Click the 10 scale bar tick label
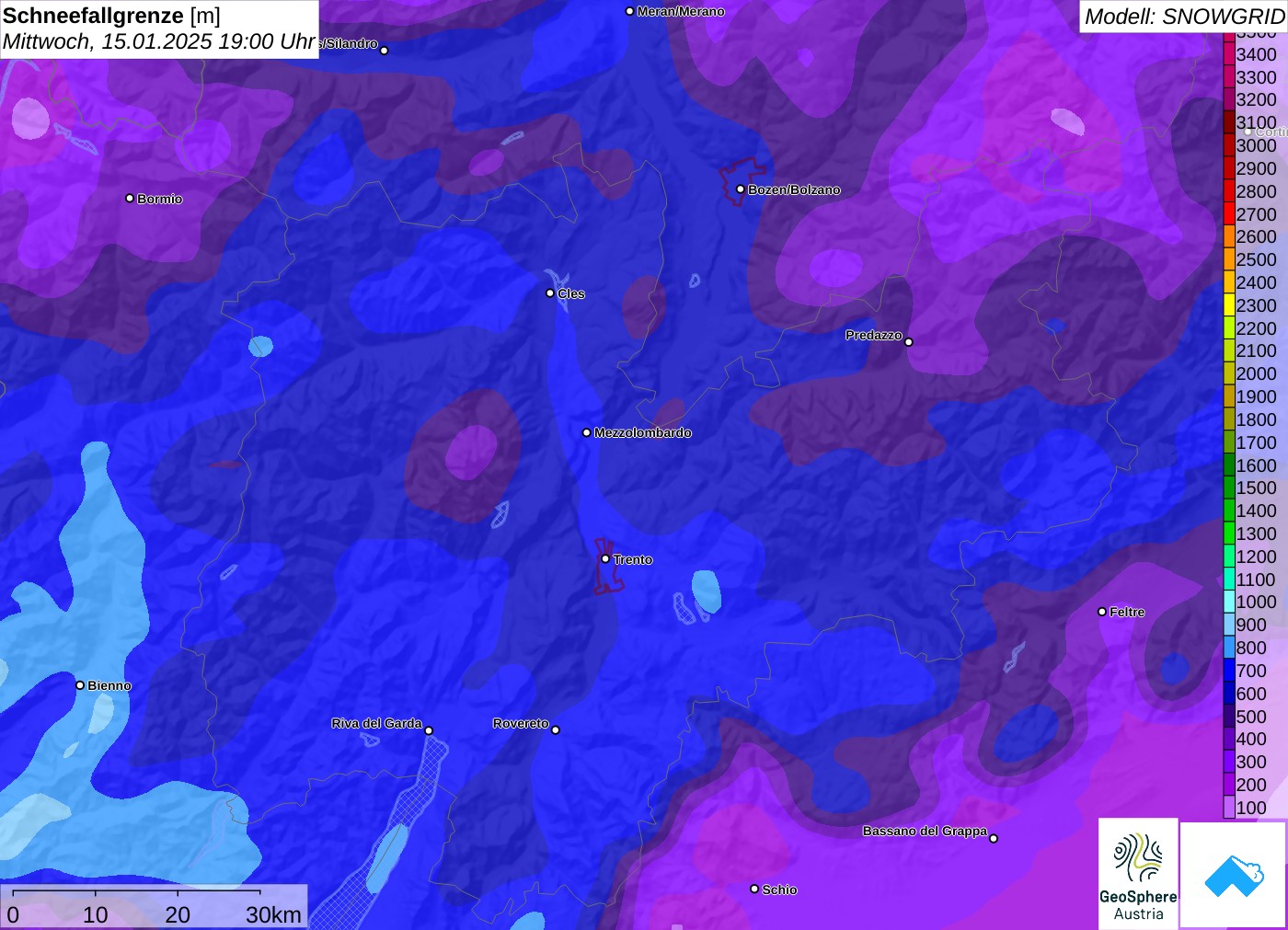 point(96,914)
